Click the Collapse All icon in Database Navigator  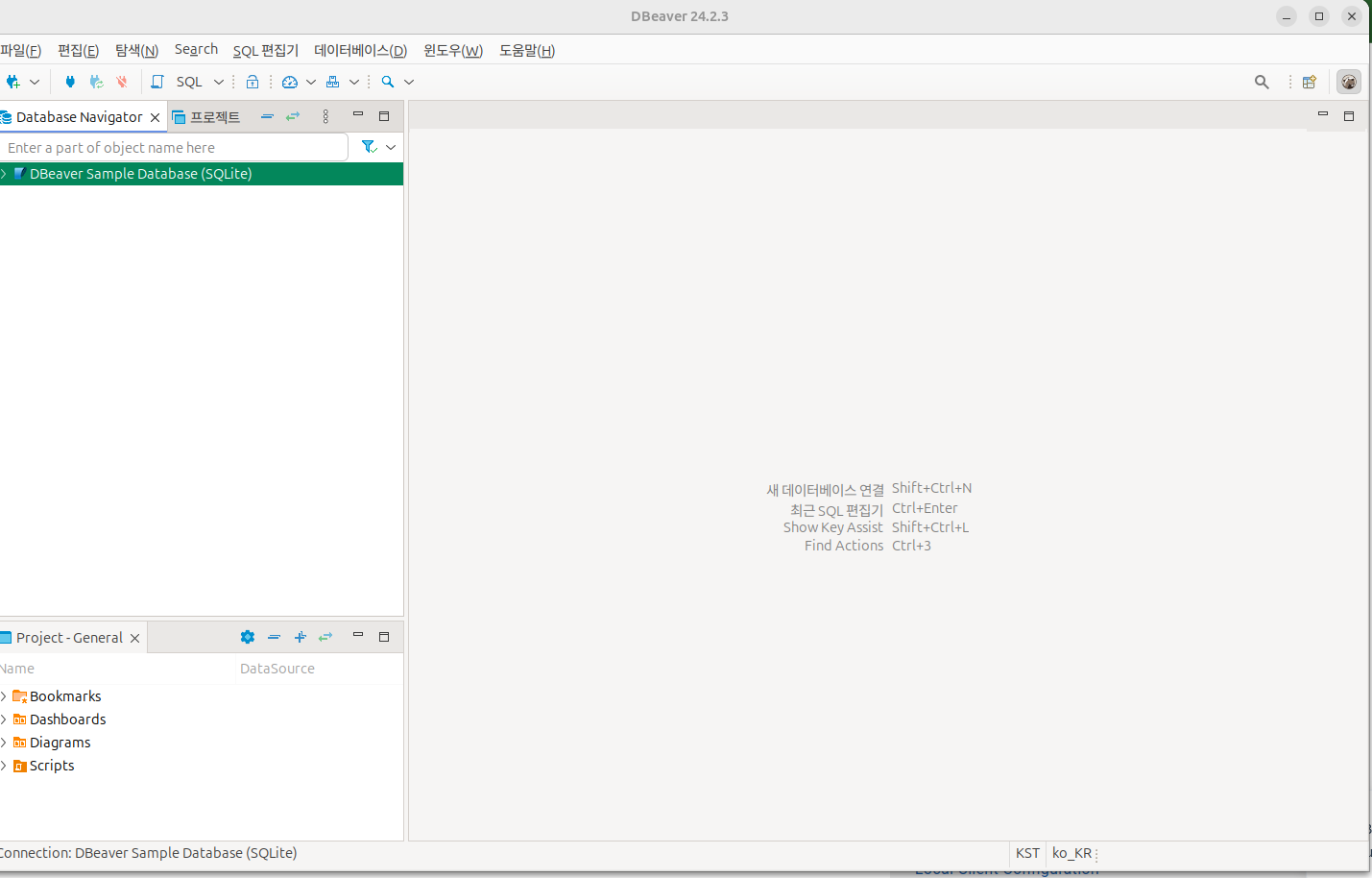tap(267, 115)
